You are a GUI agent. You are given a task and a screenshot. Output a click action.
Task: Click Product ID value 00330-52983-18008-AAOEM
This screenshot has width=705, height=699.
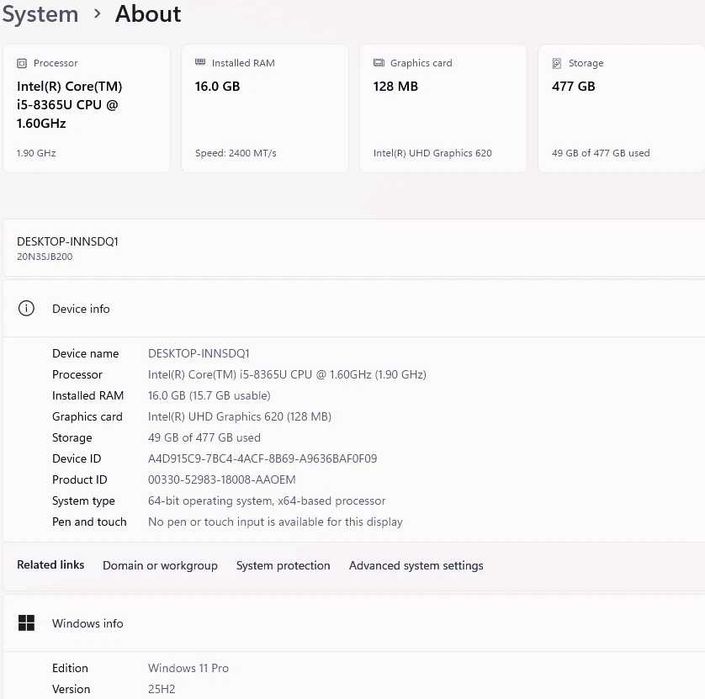pyautogui.click(x=222, y=480)
